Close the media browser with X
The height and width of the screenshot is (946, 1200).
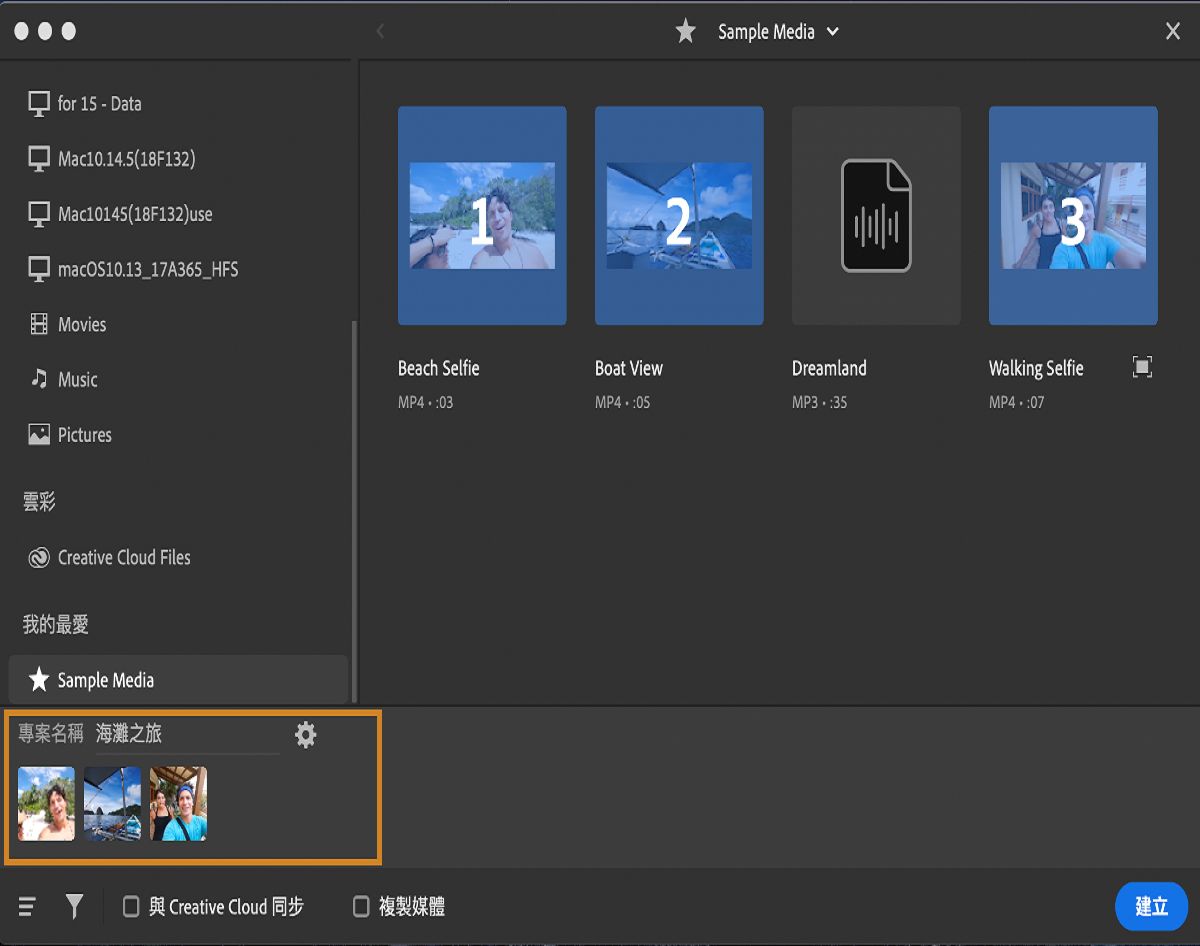[1173, 32]
